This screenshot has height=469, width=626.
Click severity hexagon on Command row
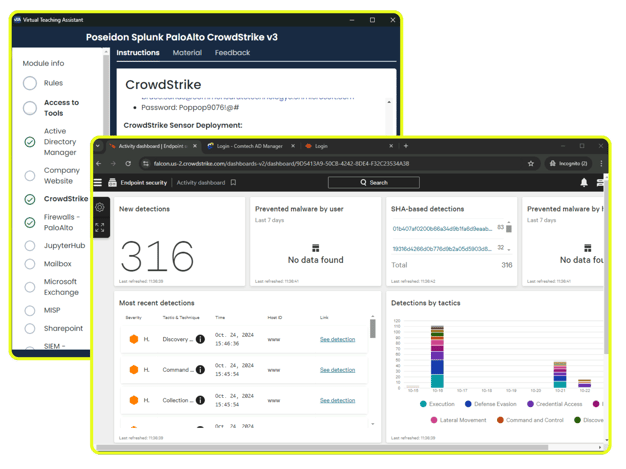134,370
